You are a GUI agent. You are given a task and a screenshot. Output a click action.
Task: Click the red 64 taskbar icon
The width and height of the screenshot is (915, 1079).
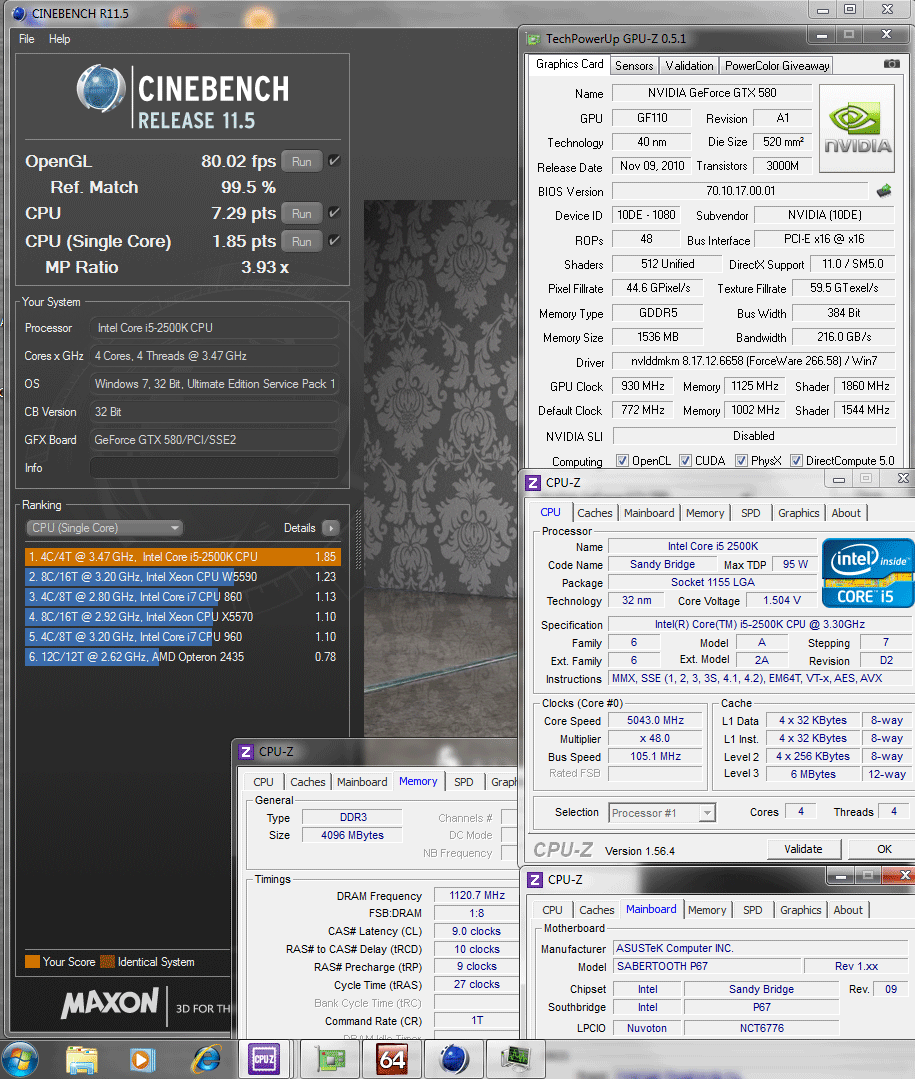391,1060
